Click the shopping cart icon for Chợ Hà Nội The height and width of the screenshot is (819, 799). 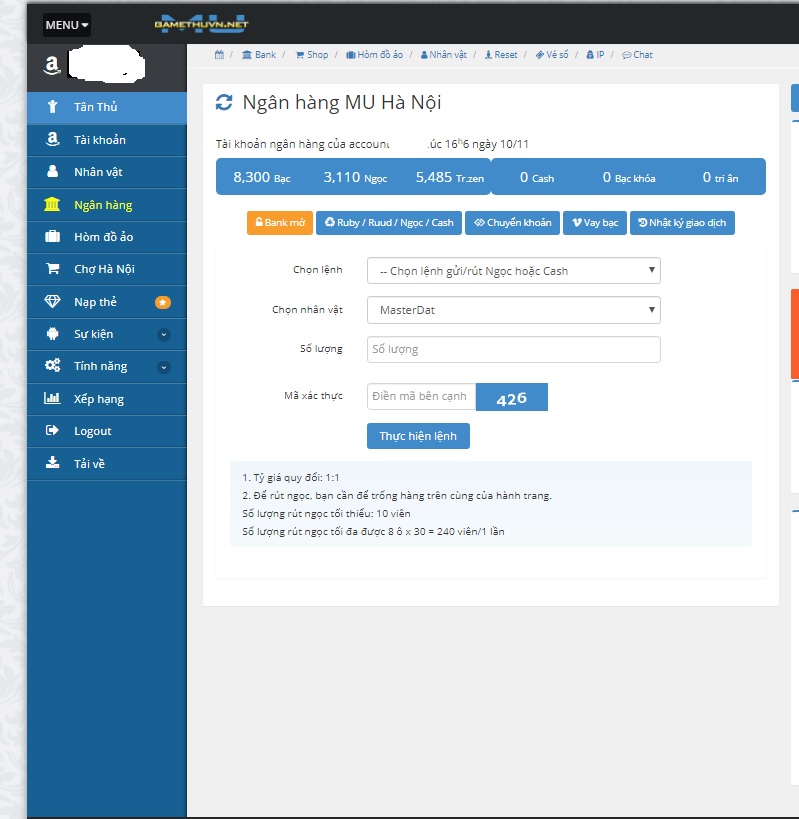tap(52, 269)
